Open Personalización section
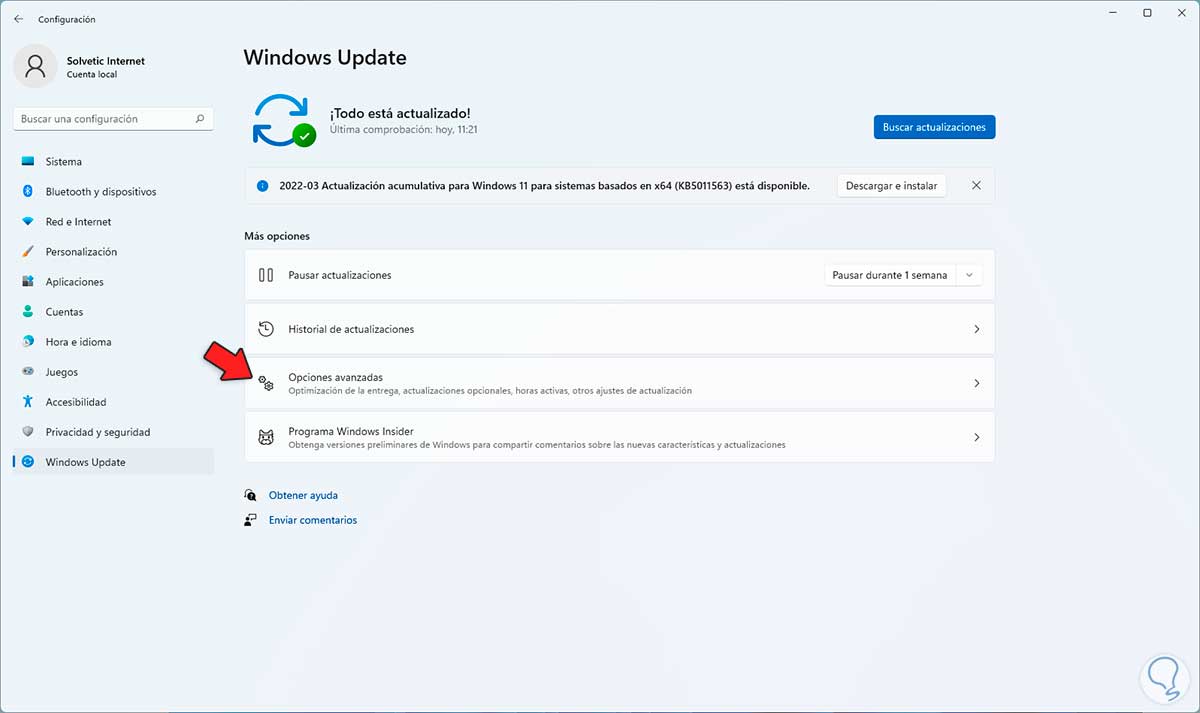The width and height of the screenshot is (1200, 713). [x=113, y=252]
